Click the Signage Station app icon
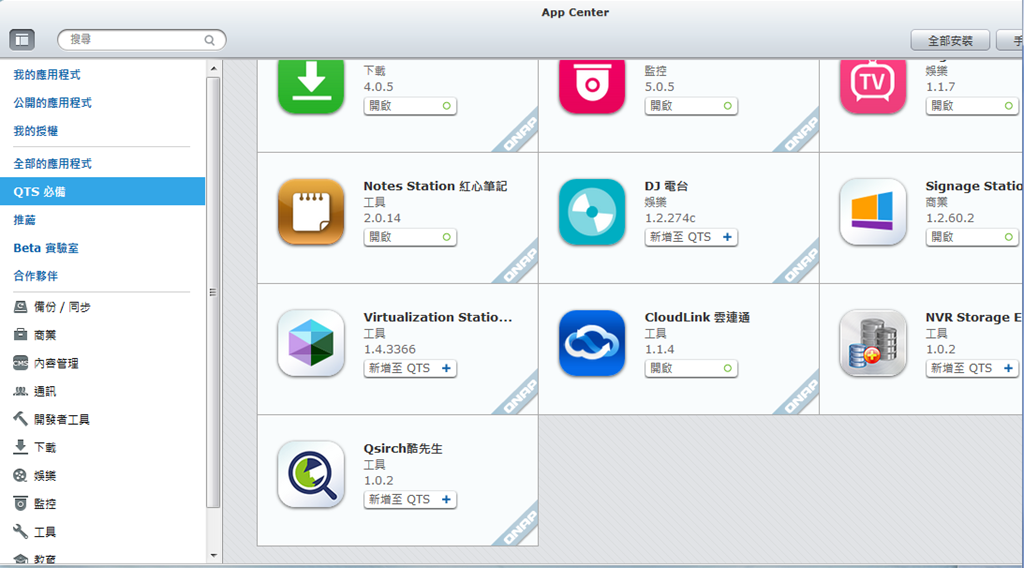The image size is (1024, 568). click(x=872, y=212)
